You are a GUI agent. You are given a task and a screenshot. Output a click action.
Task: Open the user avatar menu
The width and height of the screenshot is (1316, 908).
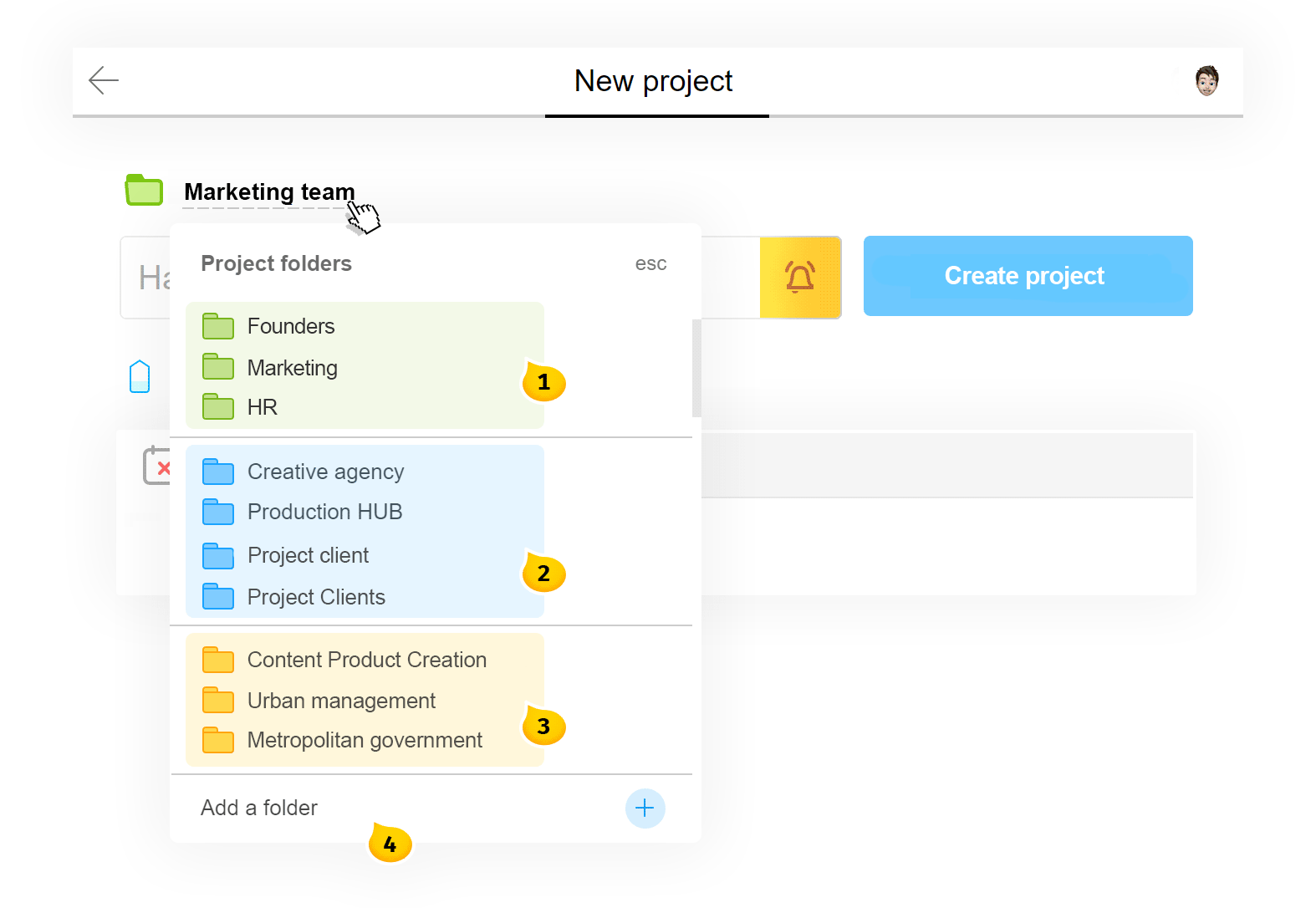pyautogui.click(x=1207, y=81)
